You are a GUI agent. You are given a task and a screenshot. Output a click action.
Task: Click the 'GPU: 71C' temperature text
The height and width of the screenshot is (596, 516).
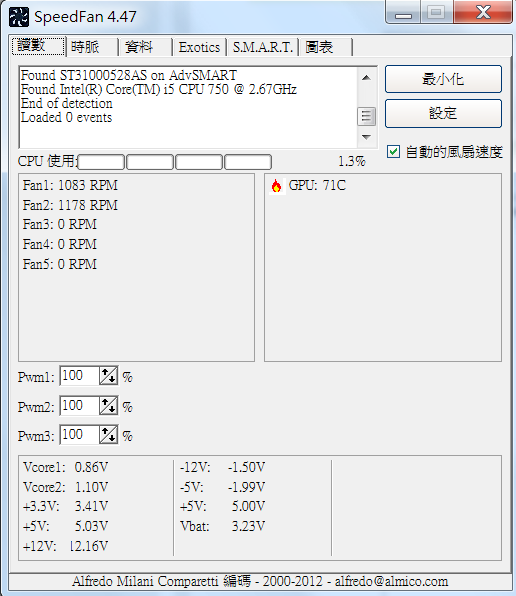(x=317, y=185)
